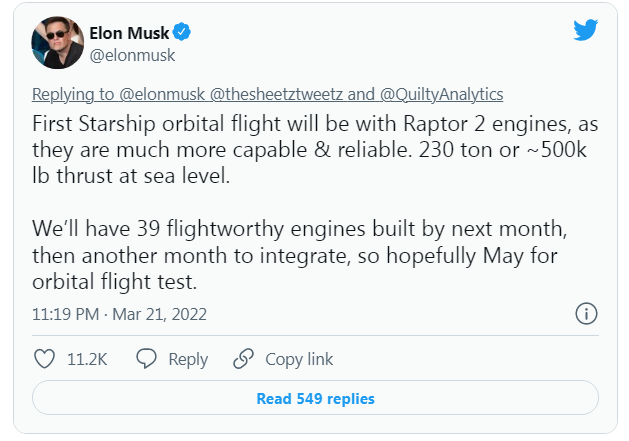Select the Copy link label
This screenshot has height=441, width=629.
click(298, 359)
